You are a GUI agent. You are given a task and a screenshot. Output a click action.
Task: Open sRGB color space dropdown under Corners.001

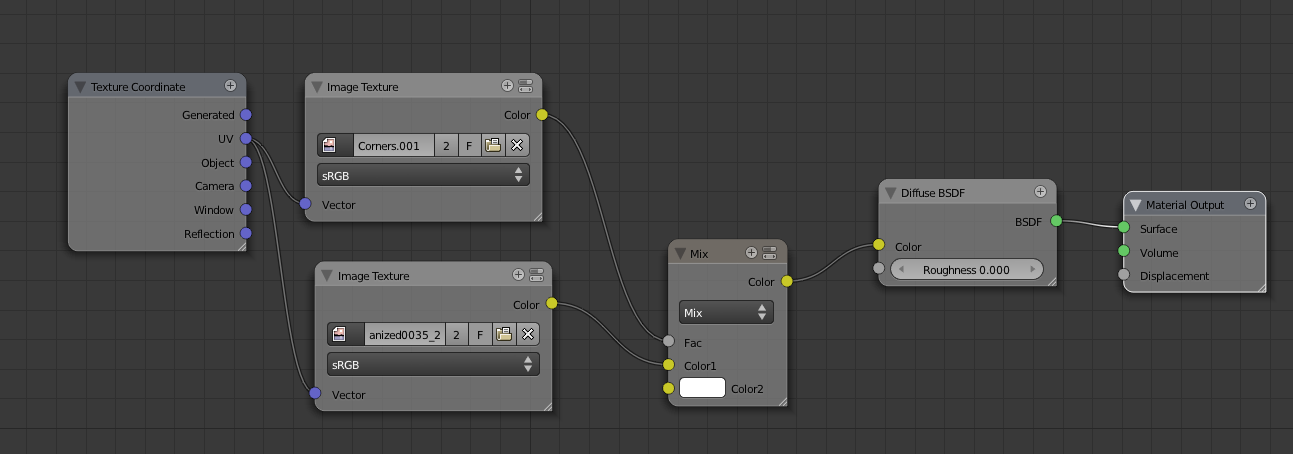coord(423,175)
